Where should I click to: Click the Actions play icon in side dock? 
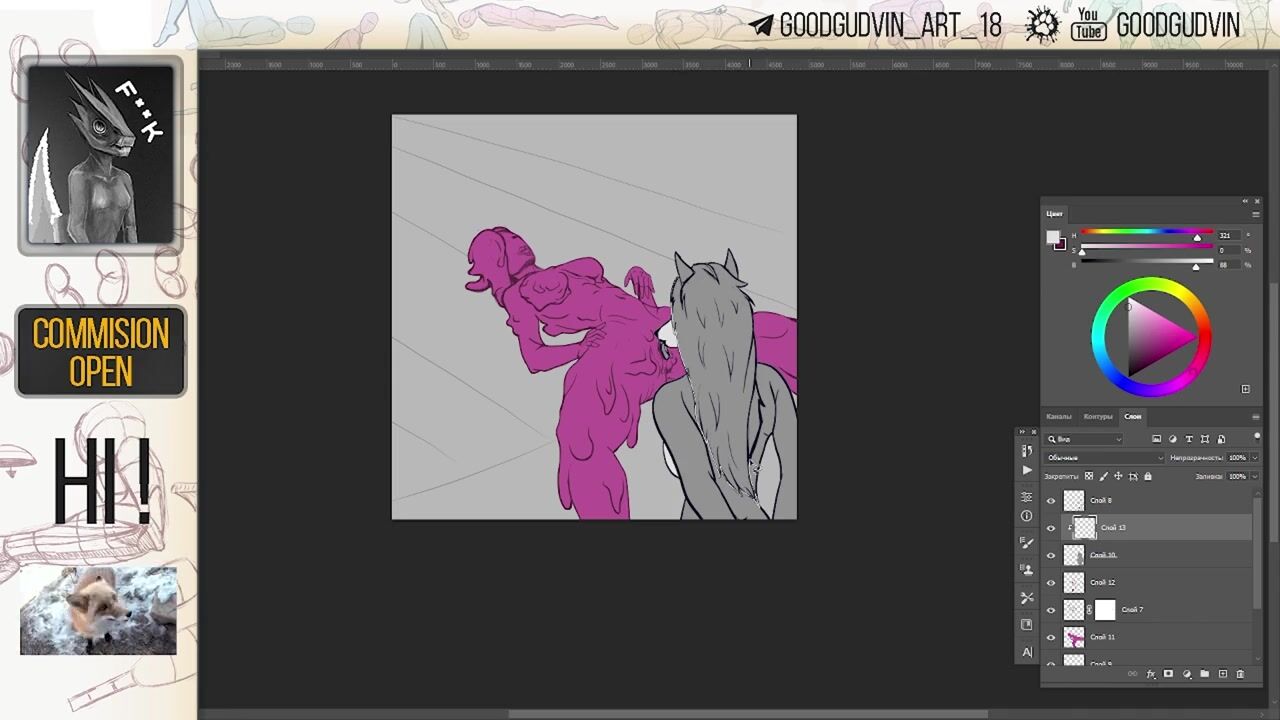[1027, 470]
